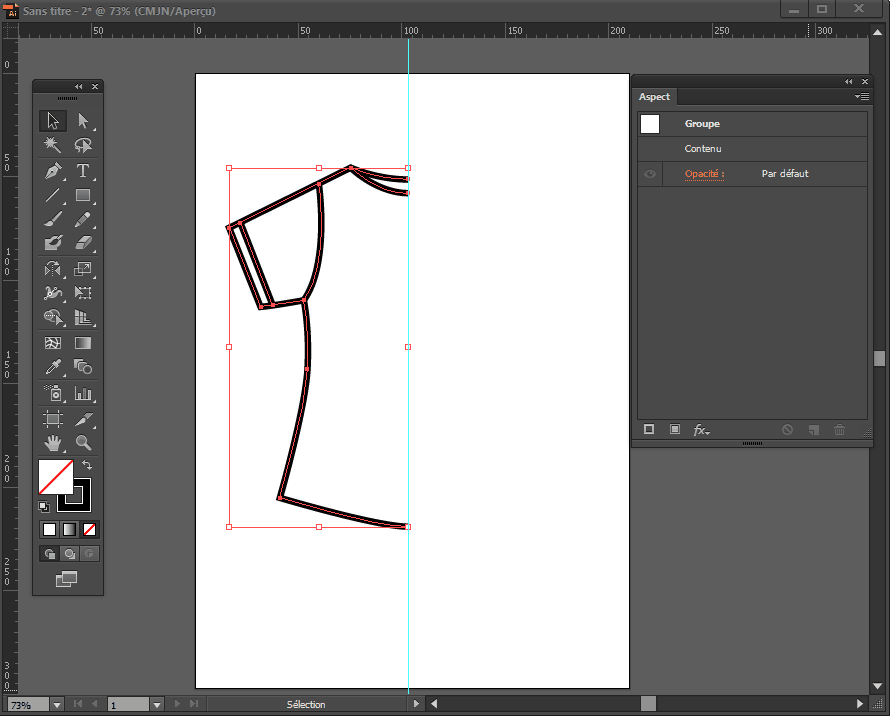Screen dimensions: 890x716
Task: Select the Rectangle tool
Action: click(x=83, y=195)
